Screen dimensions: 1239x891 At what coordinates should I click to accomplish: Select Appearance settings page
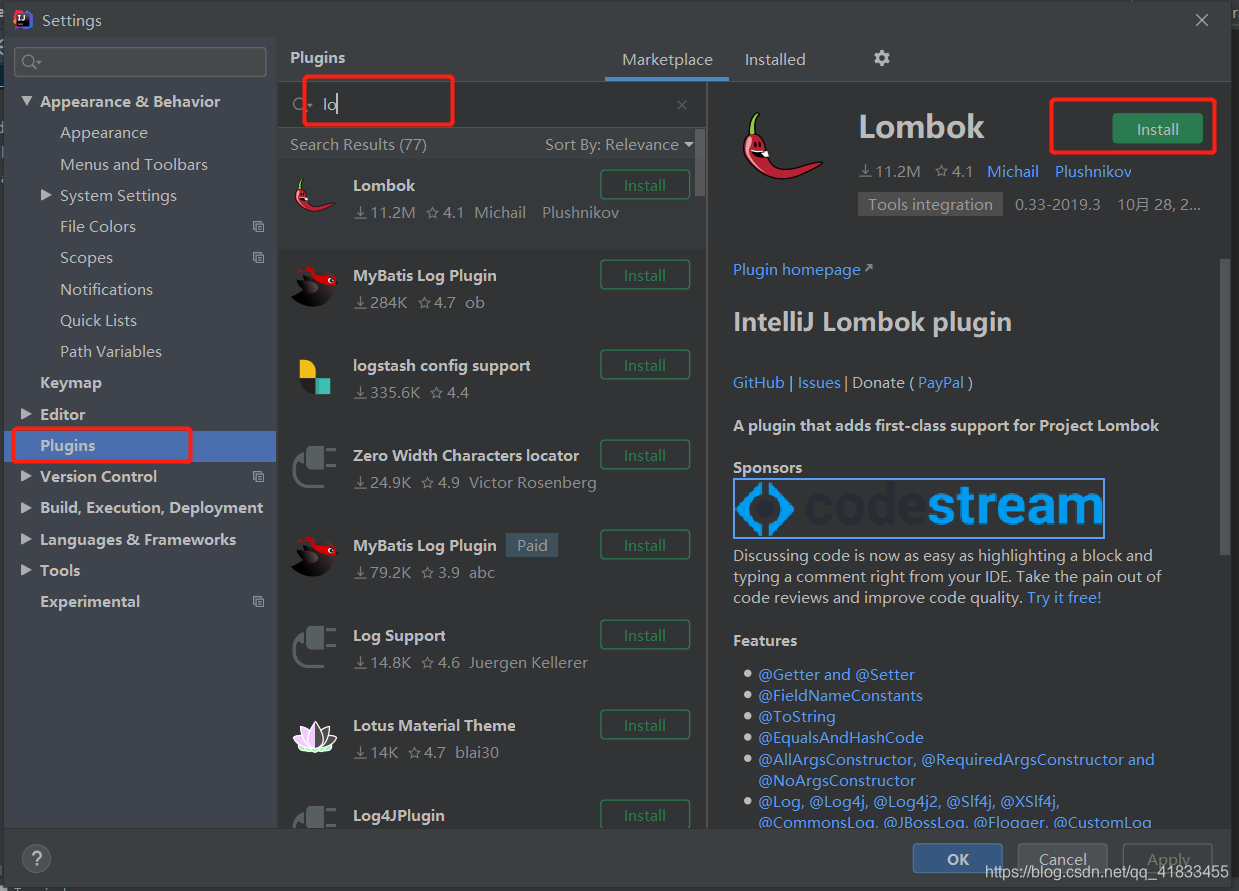pyautogui.click(x=104, y=132)
